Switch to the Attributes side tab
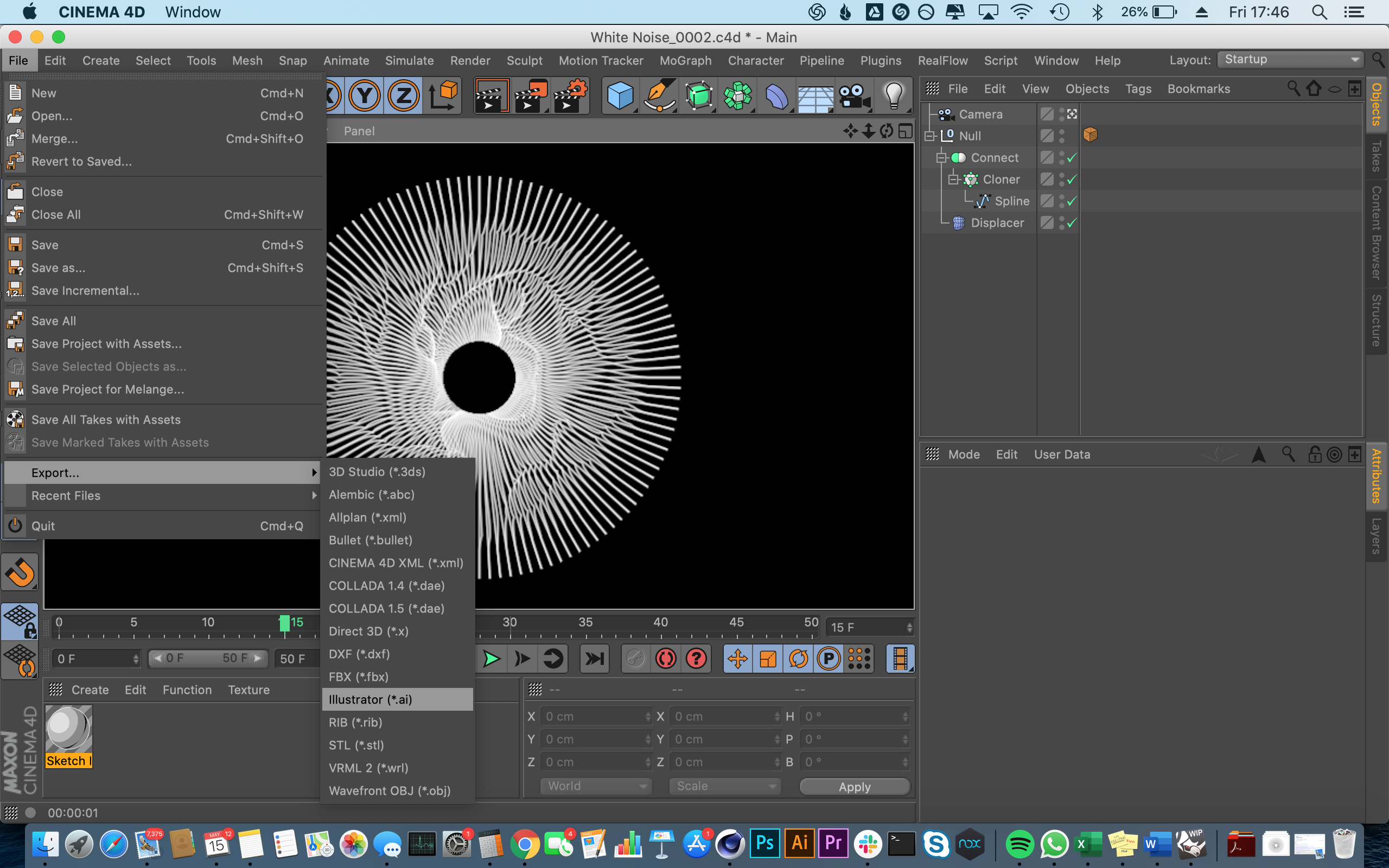 coord(1377,475)
